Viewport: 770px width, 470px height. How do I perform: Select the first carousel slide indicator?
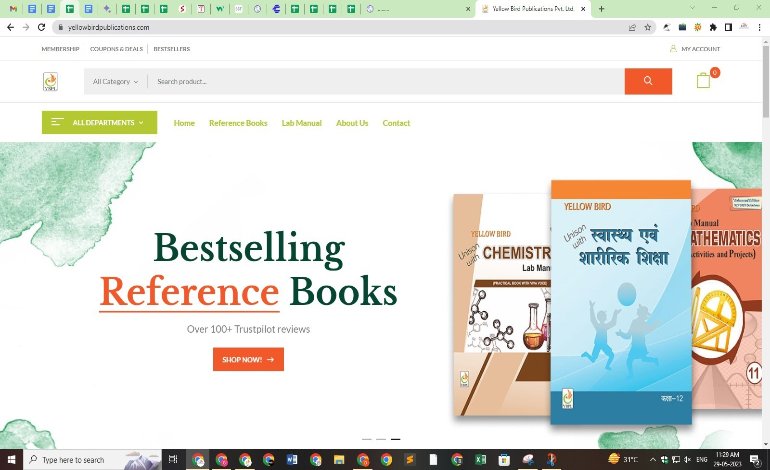click(x=366, y=439)
